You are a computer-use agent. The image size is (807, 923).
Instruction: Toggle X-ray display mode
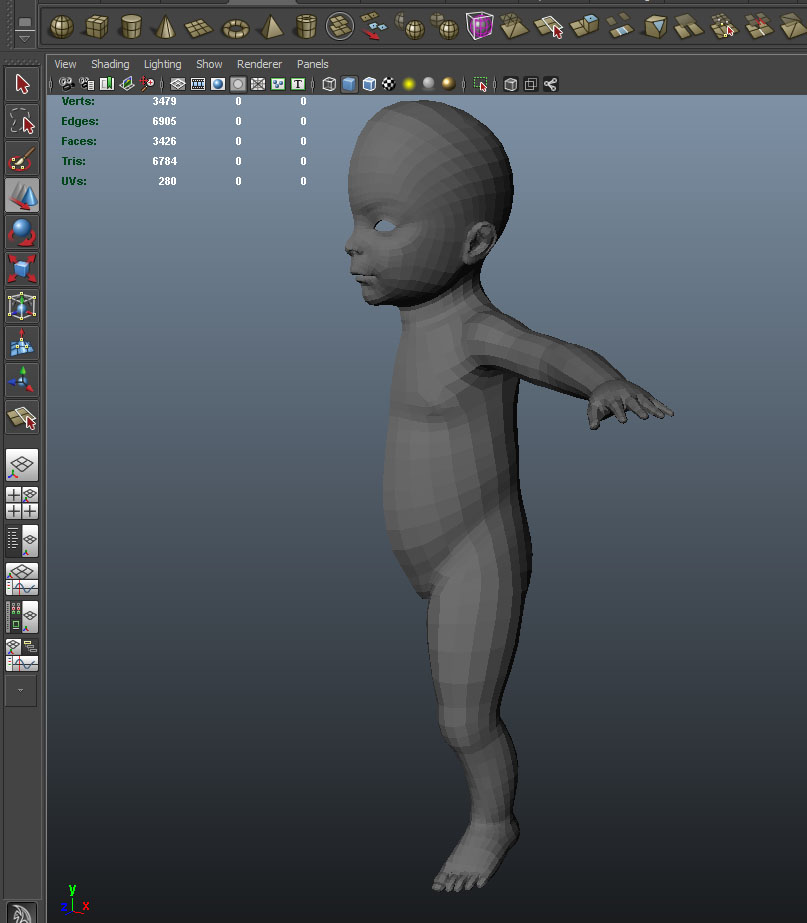(510, 84)
